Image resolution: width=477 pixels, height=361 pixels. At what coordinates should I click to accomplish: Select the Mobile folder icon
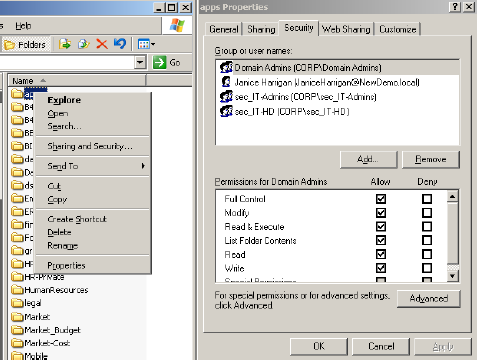tap(17, 356)
